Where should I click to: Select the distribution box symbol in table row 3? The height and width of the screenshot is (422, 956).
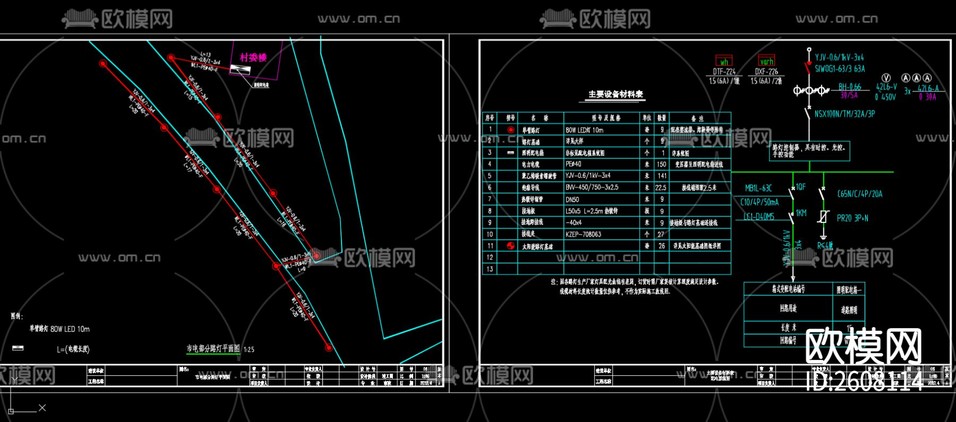(511, 152)
